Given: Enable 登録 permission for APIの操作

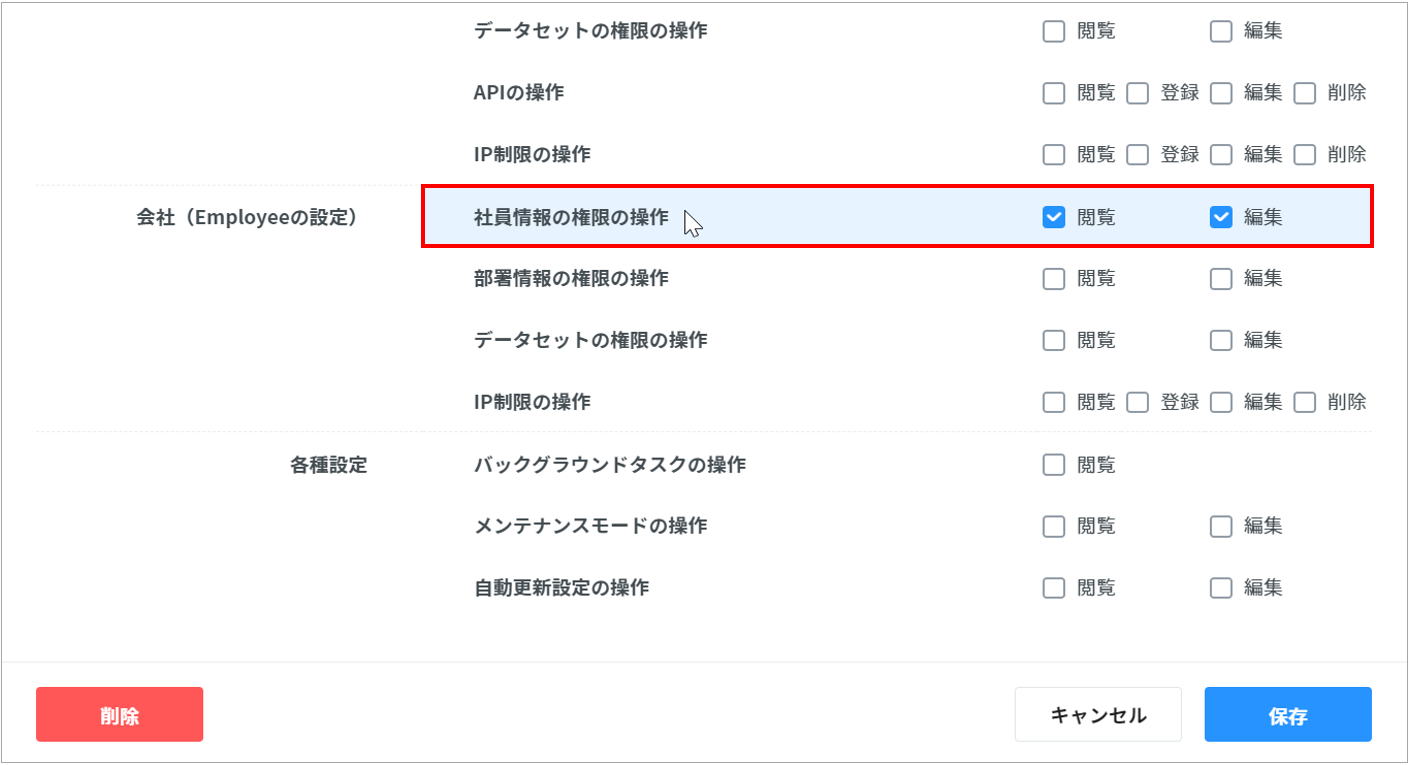Looking at the screenshot, I should tap(1137, 94).
